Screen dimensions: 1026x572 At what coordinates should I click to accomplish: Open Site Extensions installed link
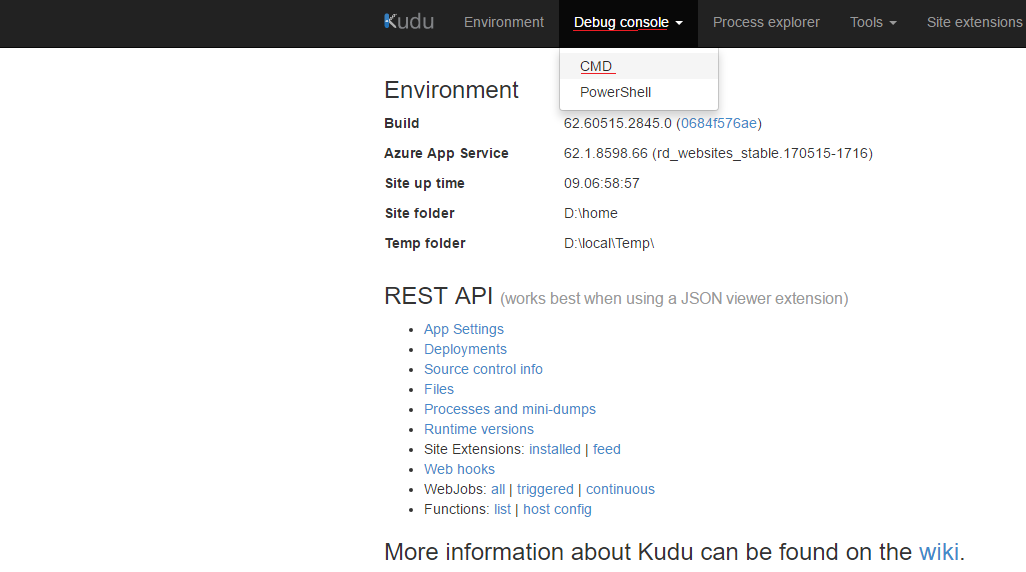[x=555, y=449]
